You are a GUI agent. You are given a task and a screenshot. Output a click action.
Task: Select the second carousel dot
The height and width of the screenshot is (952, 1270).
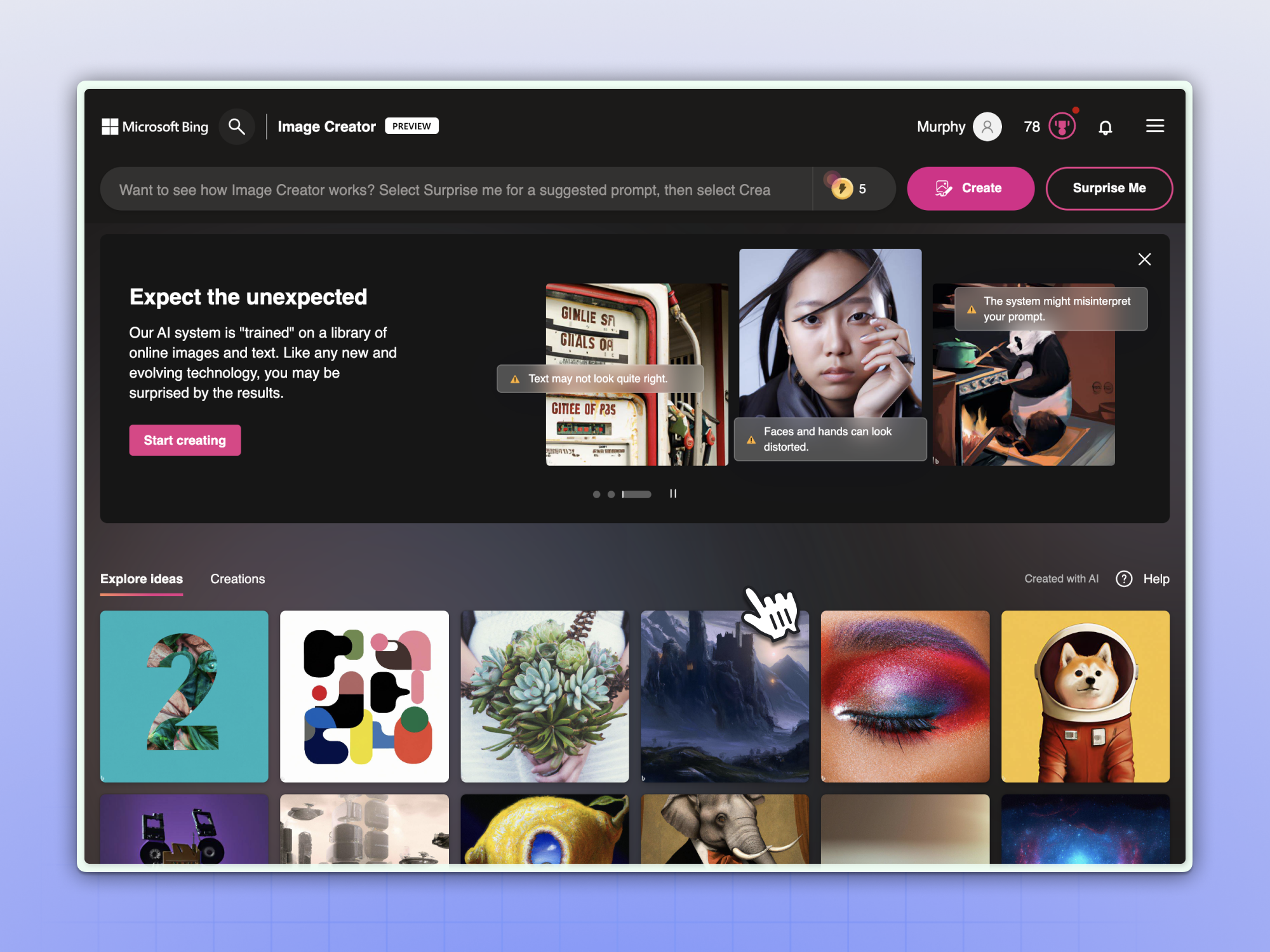coord(611,494)
